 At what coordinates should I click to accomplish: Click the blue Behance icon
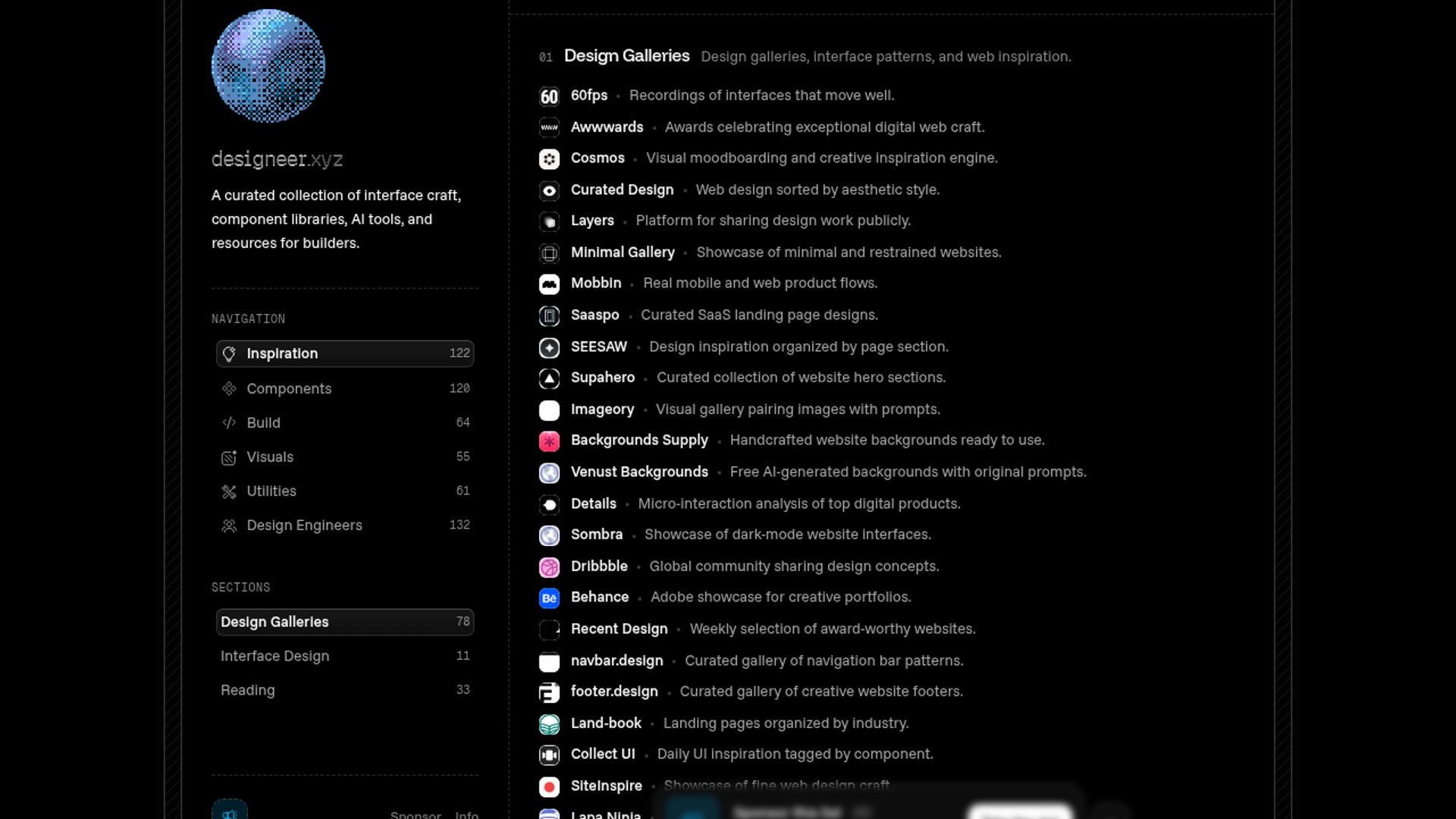pyautogui.click(x=549, y=598)
